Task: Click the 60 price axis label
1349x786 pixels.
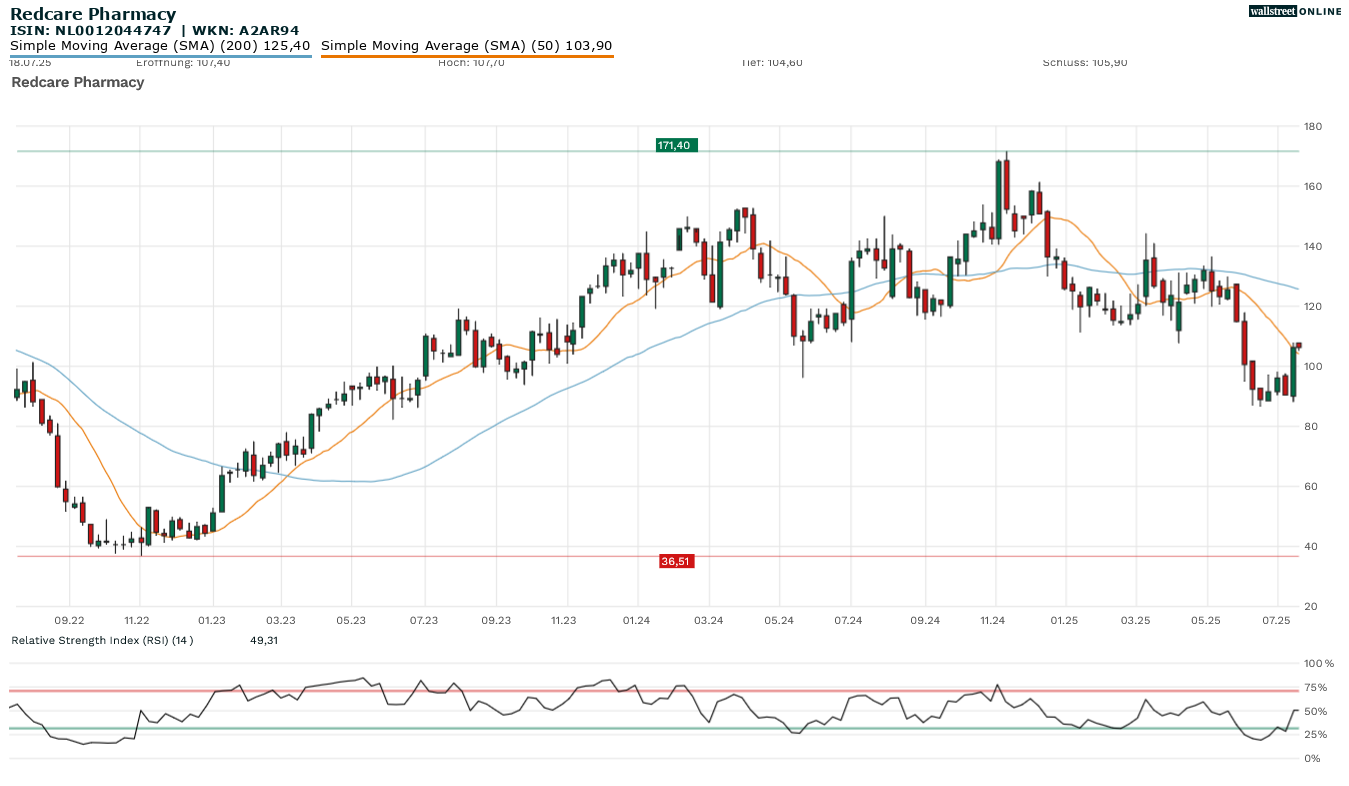Action: [x=1309, y=487]
